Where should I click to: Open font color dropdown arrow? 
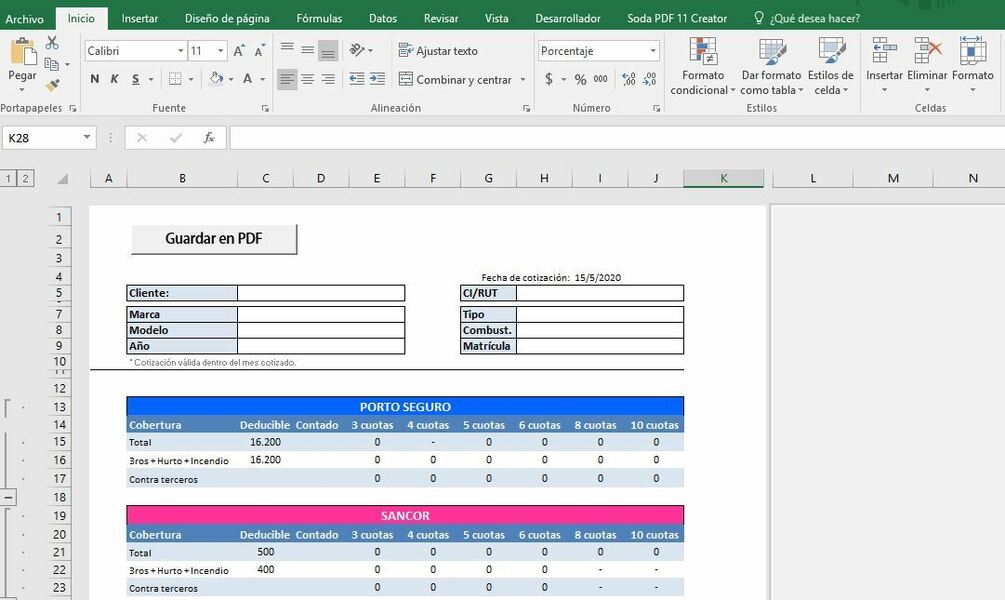click(263, 79)
